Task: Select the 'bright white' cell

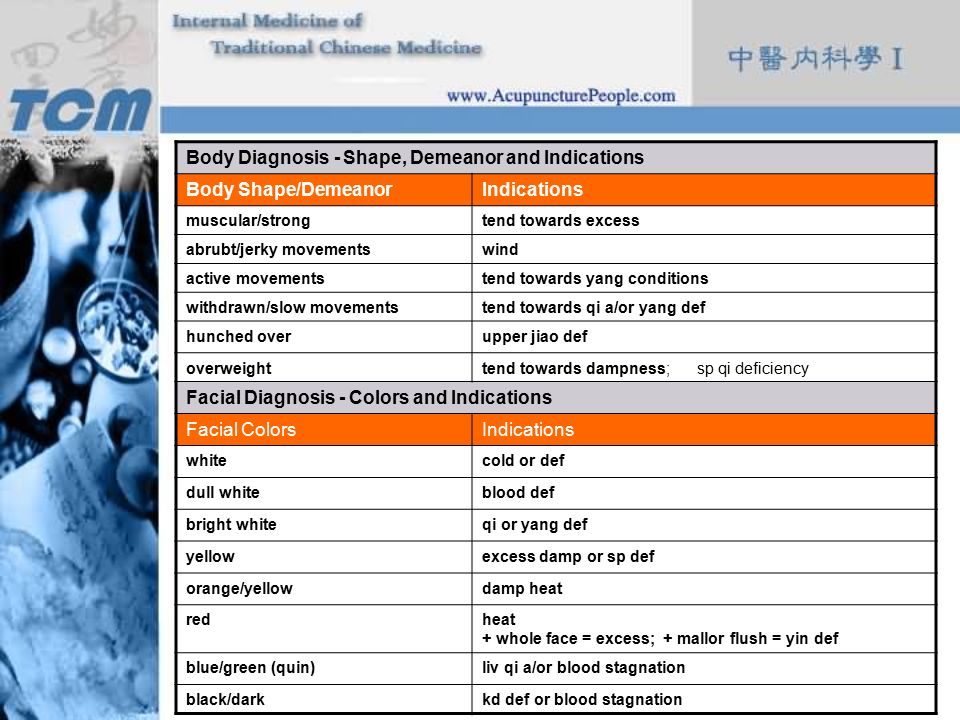Action: (324, 525)
